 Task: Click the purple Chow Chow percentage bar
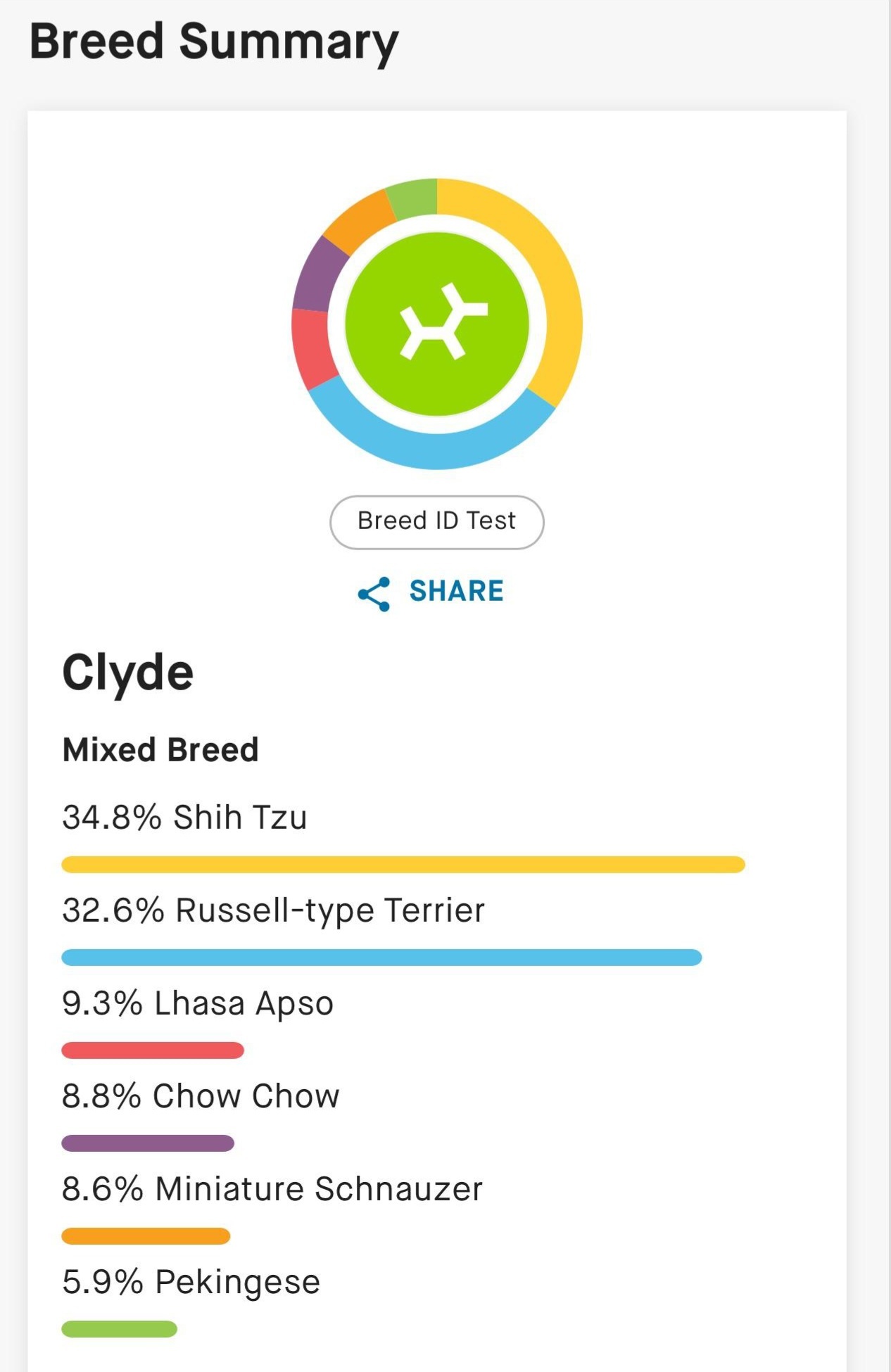[x=148, y=1143]
